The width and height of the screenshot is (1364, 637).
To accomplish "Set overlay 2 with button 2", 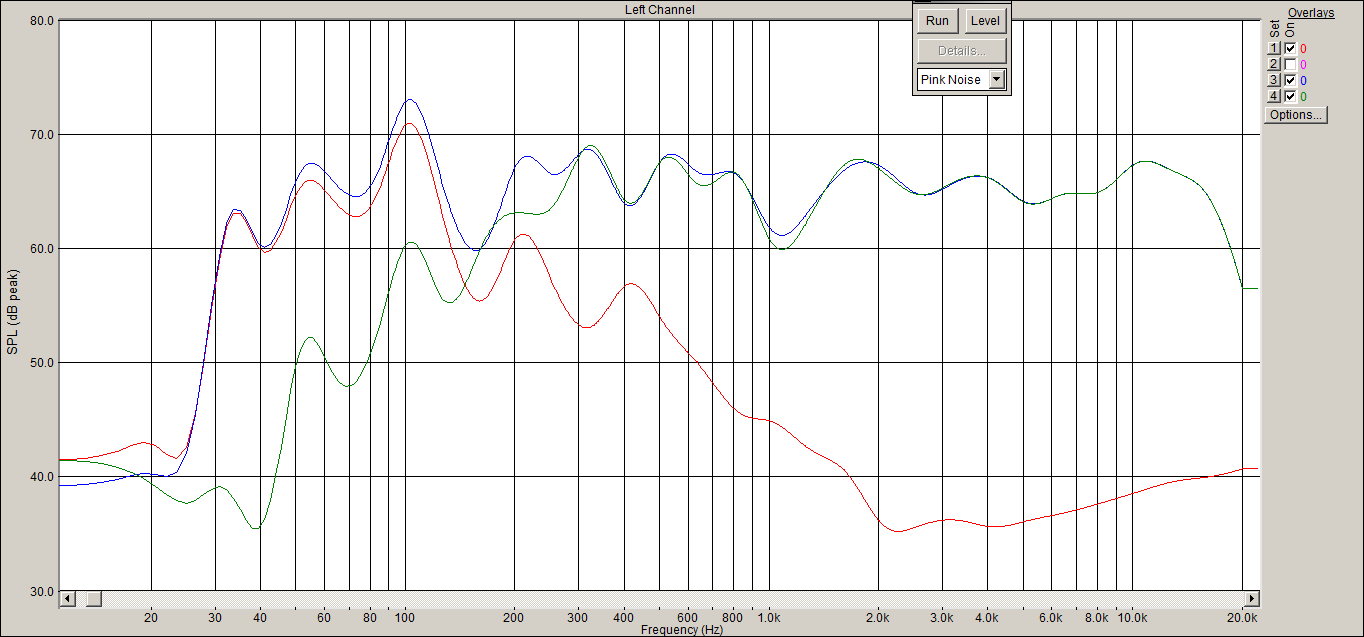I will click(1273, 64).
